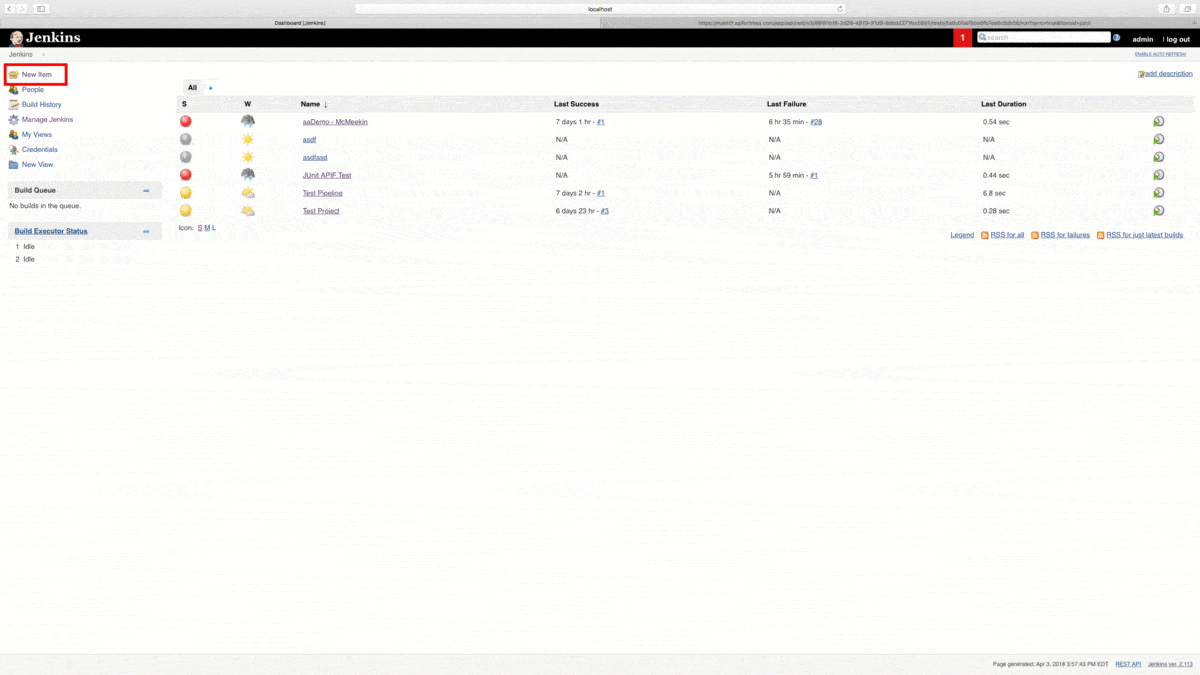Open the new view plus tab
This screenshot has width=1200, height=675.
click(x=209, y=87)
